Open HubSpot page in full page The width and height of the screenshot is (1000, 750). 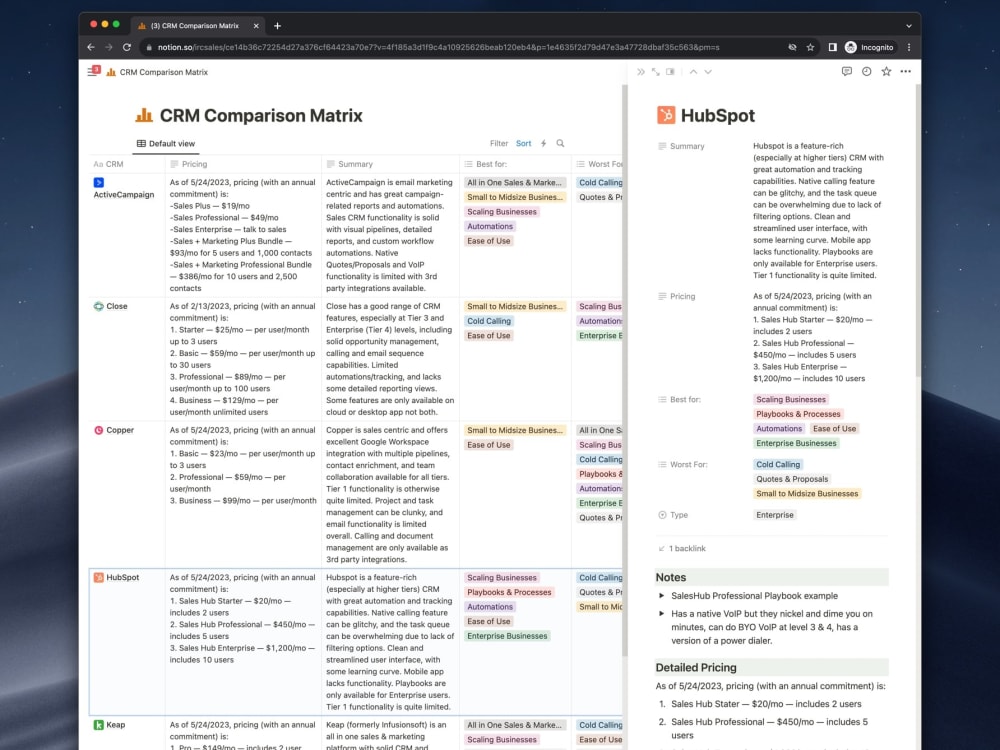(656, 72)
